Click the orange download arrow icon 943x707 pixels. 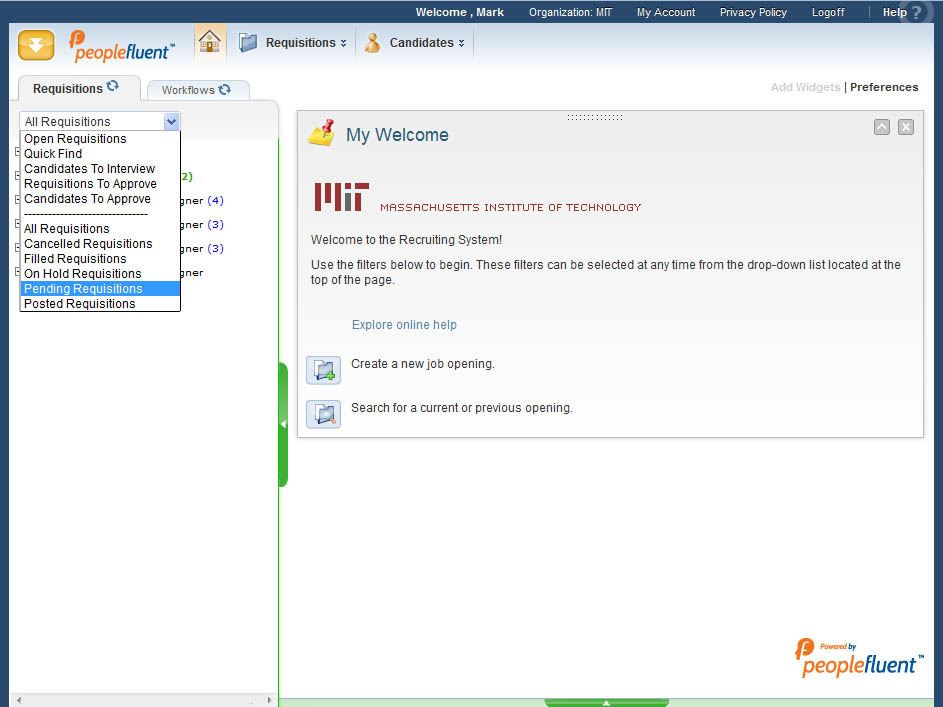(36, 45)
